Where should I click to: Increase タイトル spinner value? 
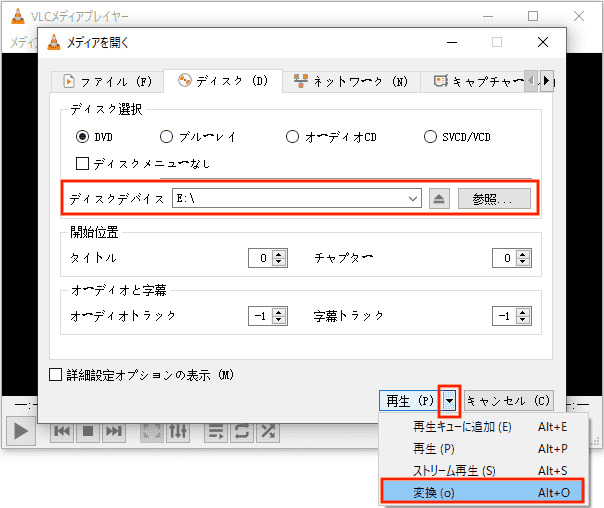tap(279, 254)
